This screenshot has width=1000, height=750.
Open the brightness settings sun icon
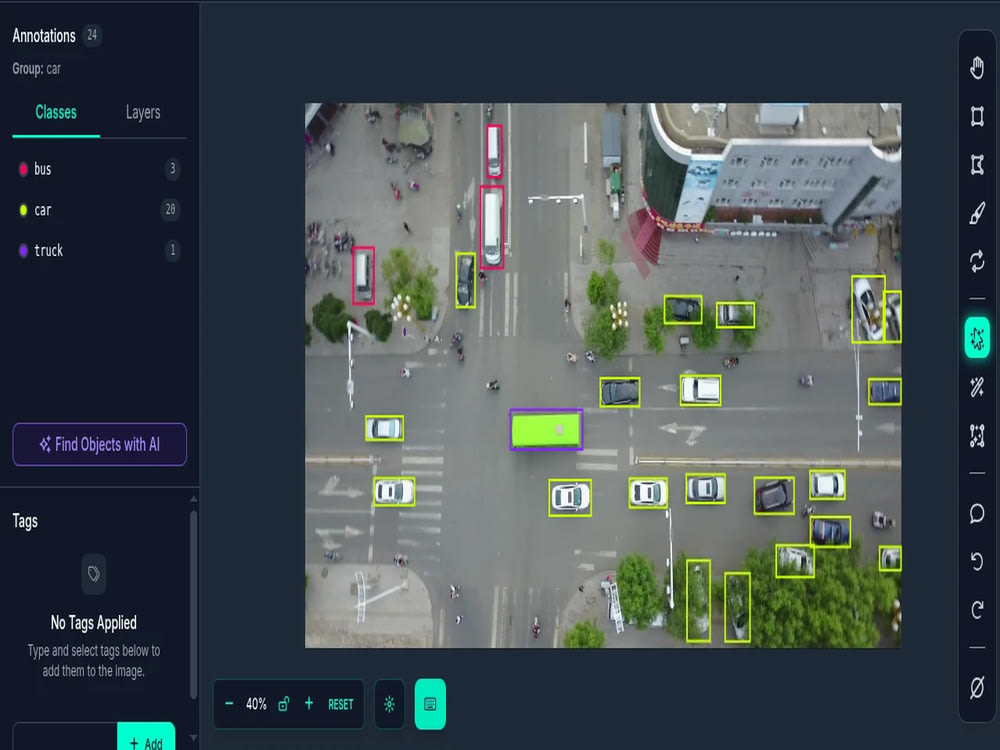(390, 704)
